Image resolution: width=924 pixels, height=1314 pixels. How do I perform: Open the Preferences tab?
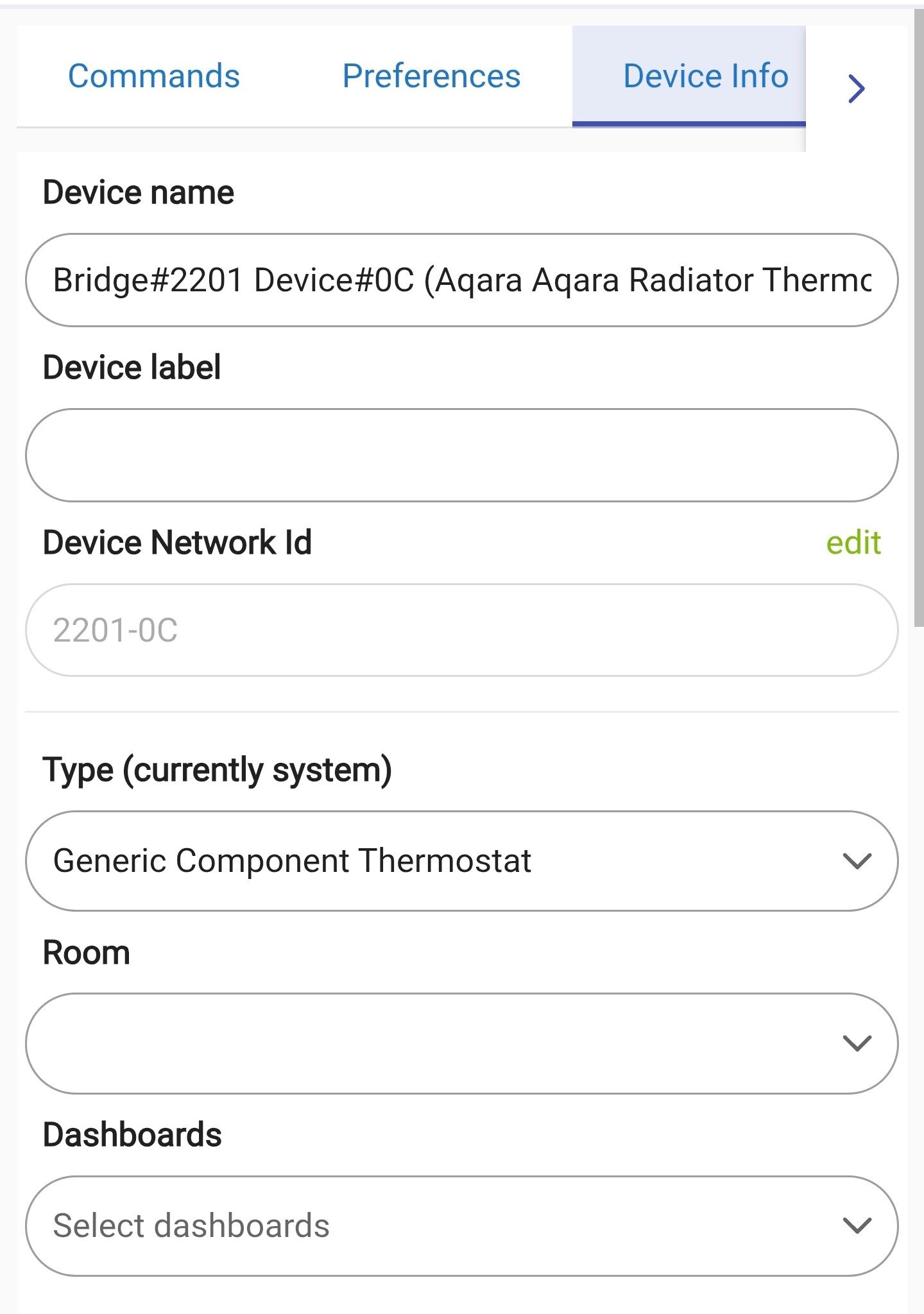point(431,76)
